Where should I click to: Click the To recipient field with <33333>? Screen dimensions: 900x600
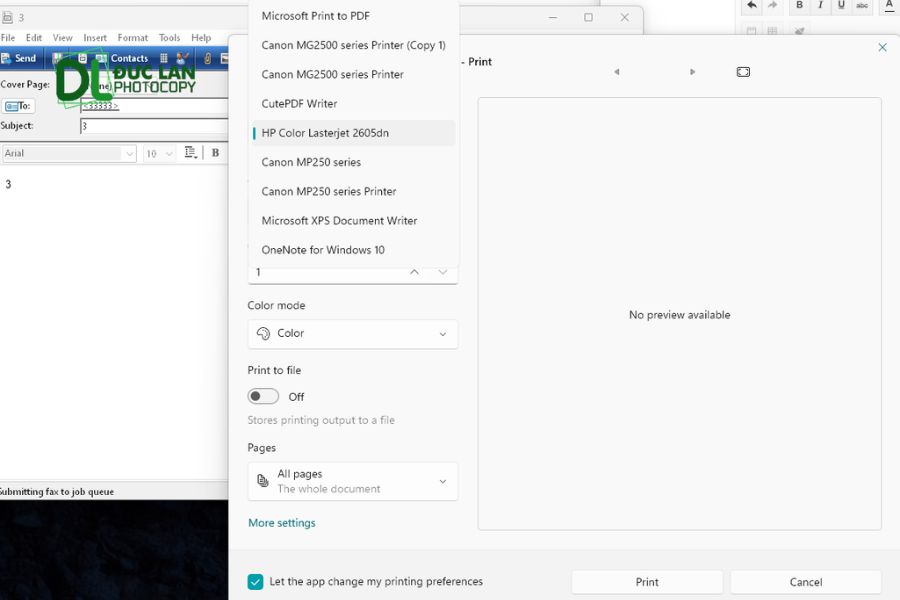[154, 106]
